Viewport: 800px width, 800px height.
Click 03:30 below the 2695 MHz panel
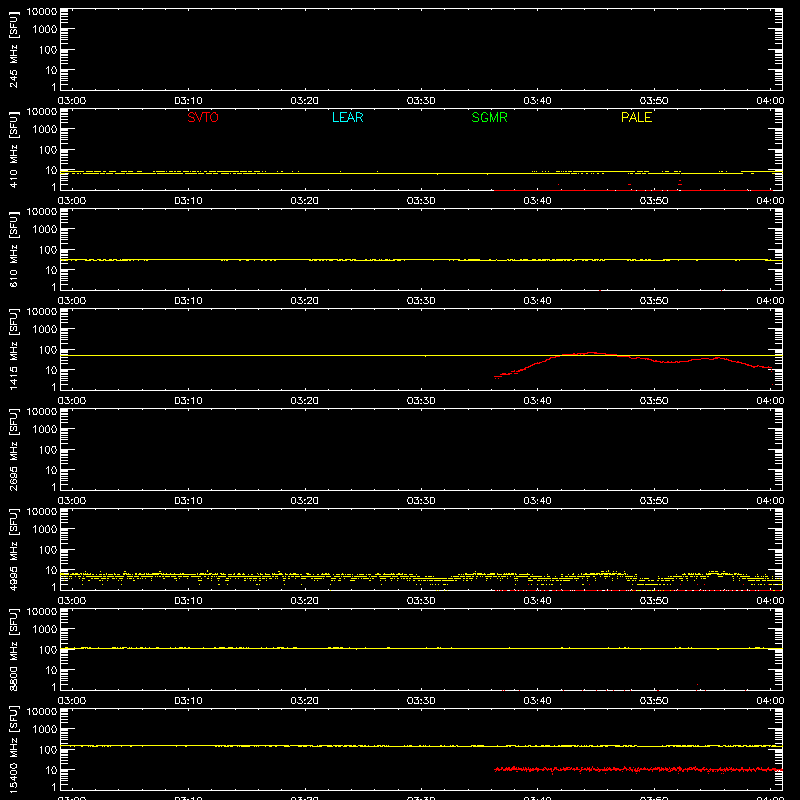421,501
